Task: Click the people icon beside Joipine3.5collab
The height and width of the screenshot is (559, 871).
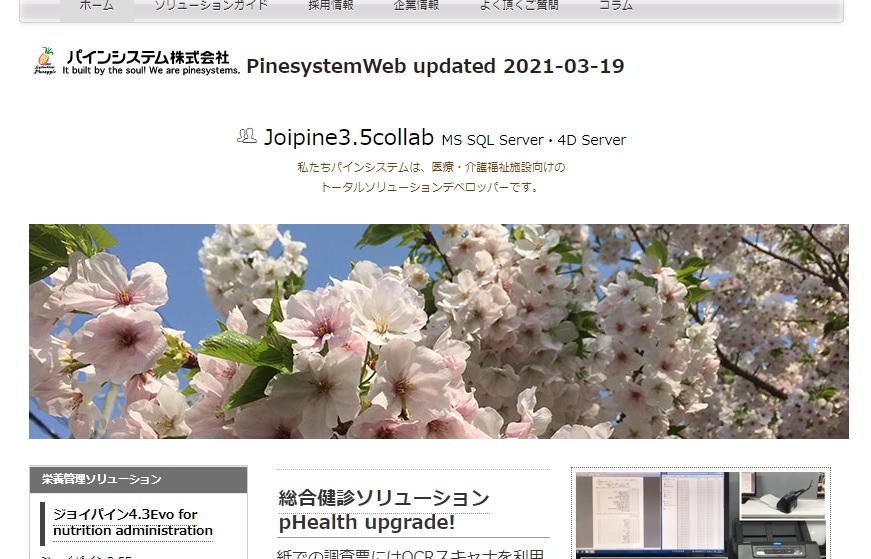Action: click(x=247, y=136)
